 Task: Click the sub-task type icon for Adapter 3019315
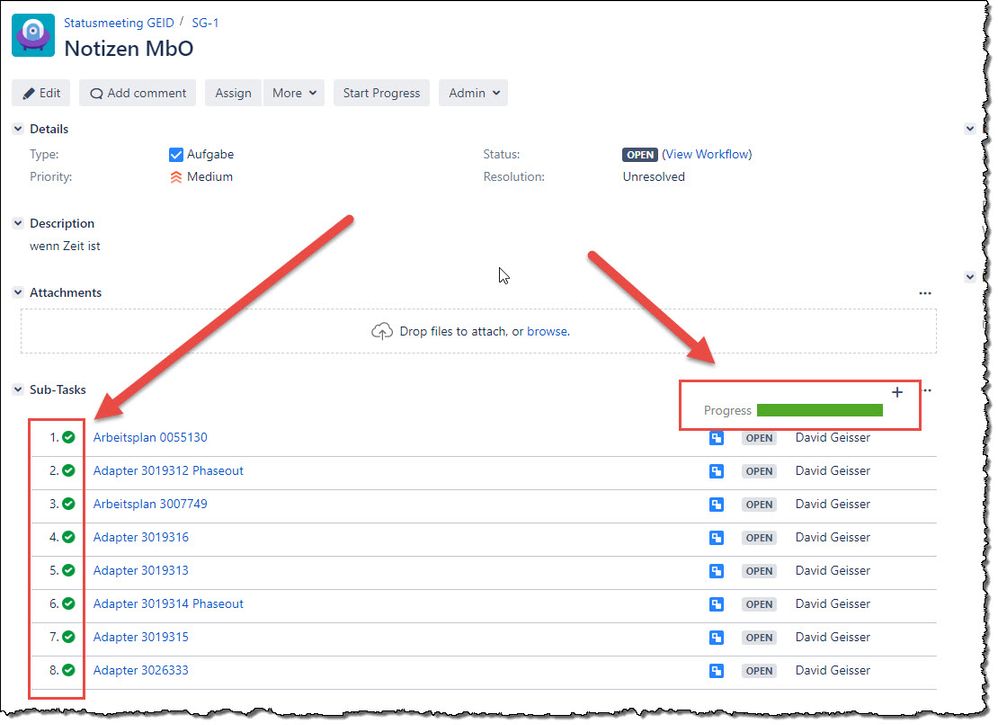point(716,637)
